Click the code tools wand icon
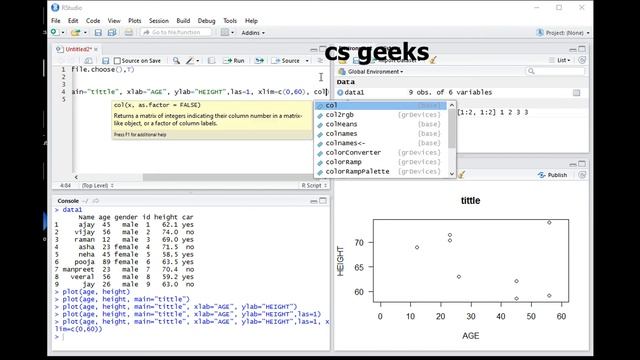The width and height of the screenshot is (640, 360). pos(190,60)
